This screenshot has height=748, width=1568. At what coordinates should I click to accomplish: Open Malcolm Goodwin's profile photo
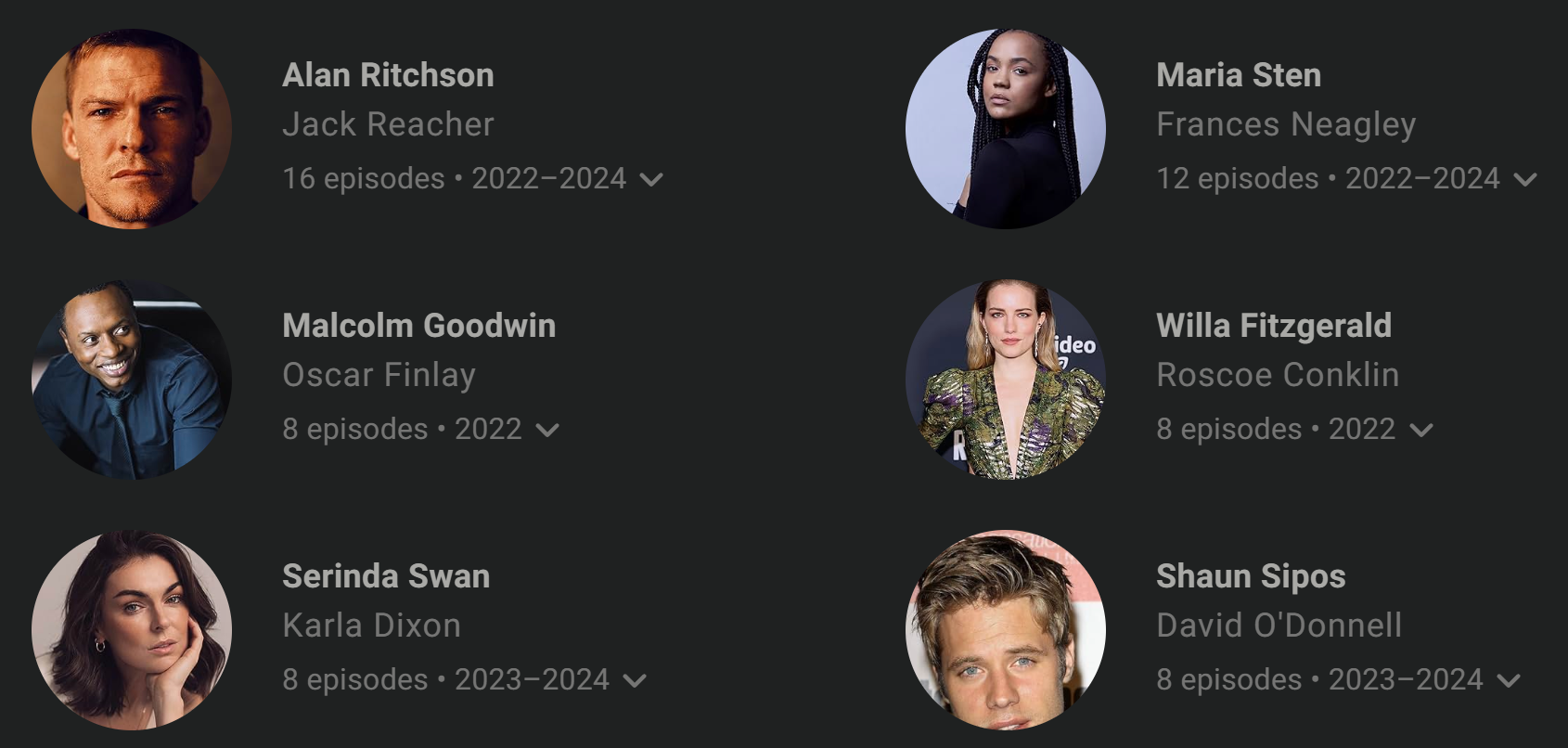click(x=132, y=380)
